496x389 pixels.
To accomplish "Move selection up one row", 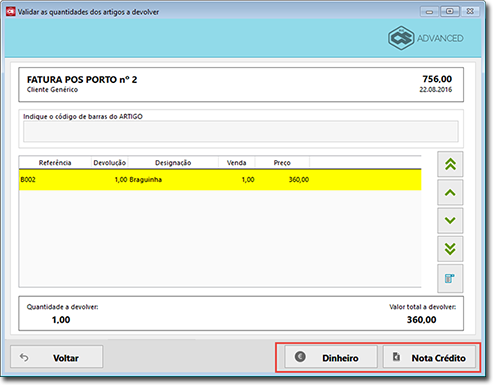I will [x=450, y=192].
